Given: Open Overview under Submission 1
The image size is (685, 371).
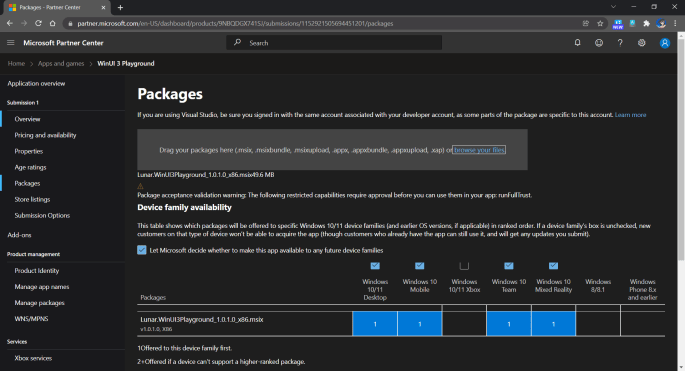Looking at the screenshot, I should tap(27, 119).
